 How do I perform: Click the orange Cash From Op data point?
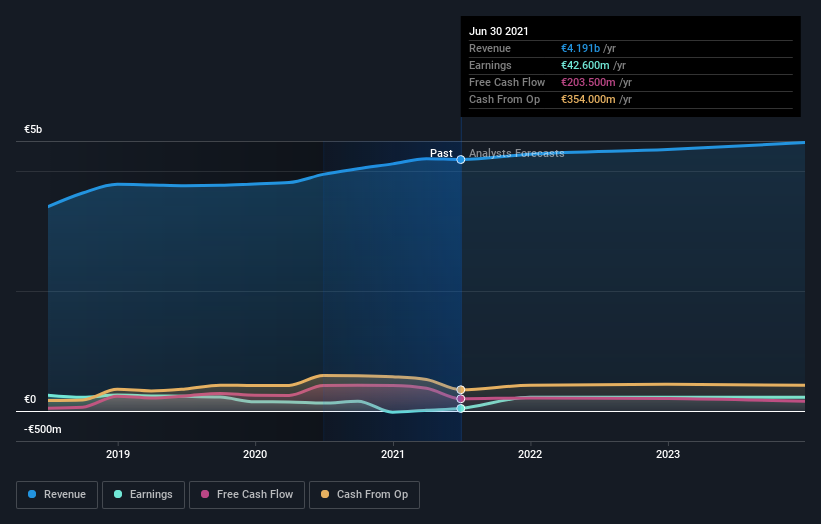461,390
